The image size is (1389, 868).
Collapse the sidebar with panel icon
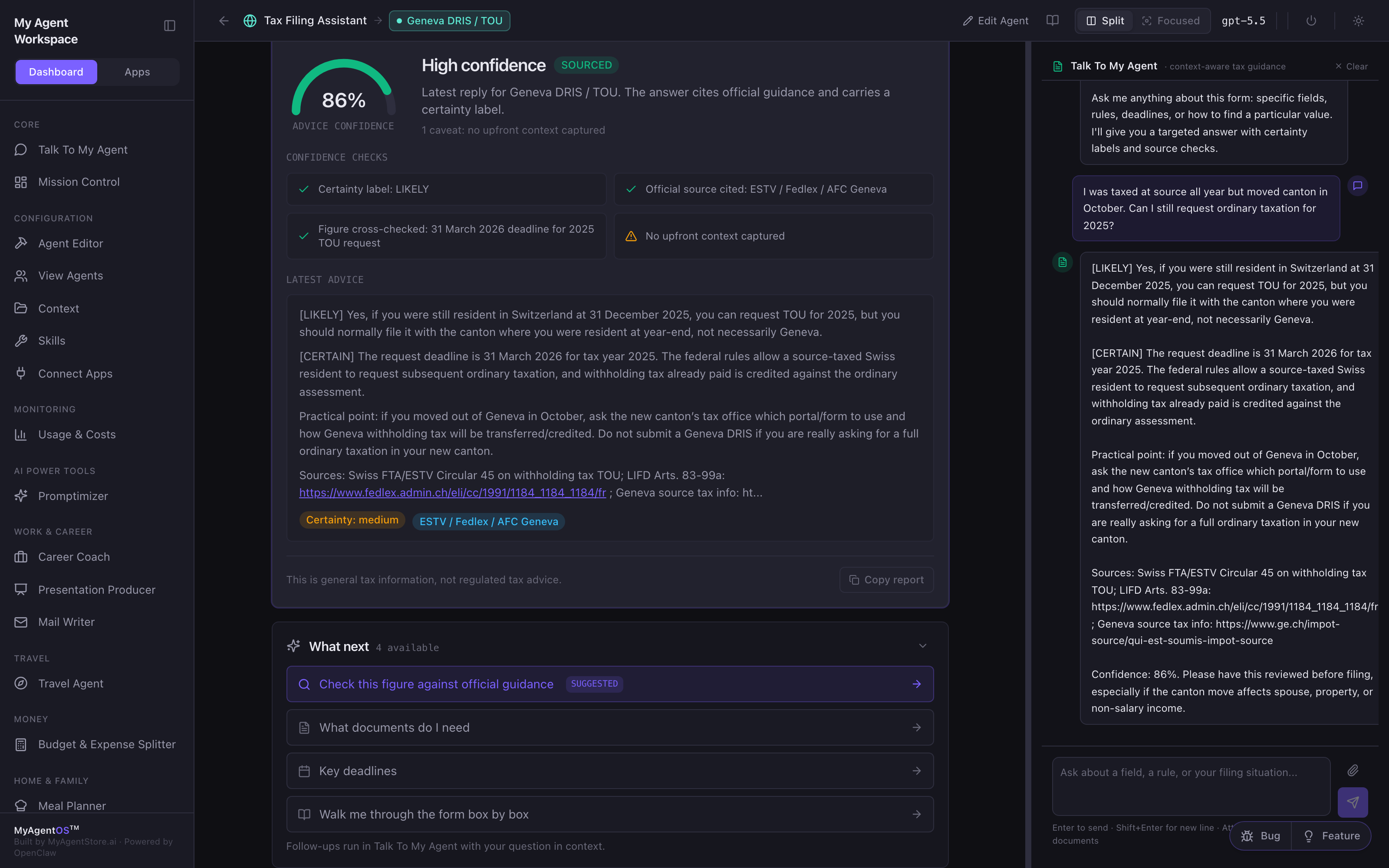pos(169,26)
